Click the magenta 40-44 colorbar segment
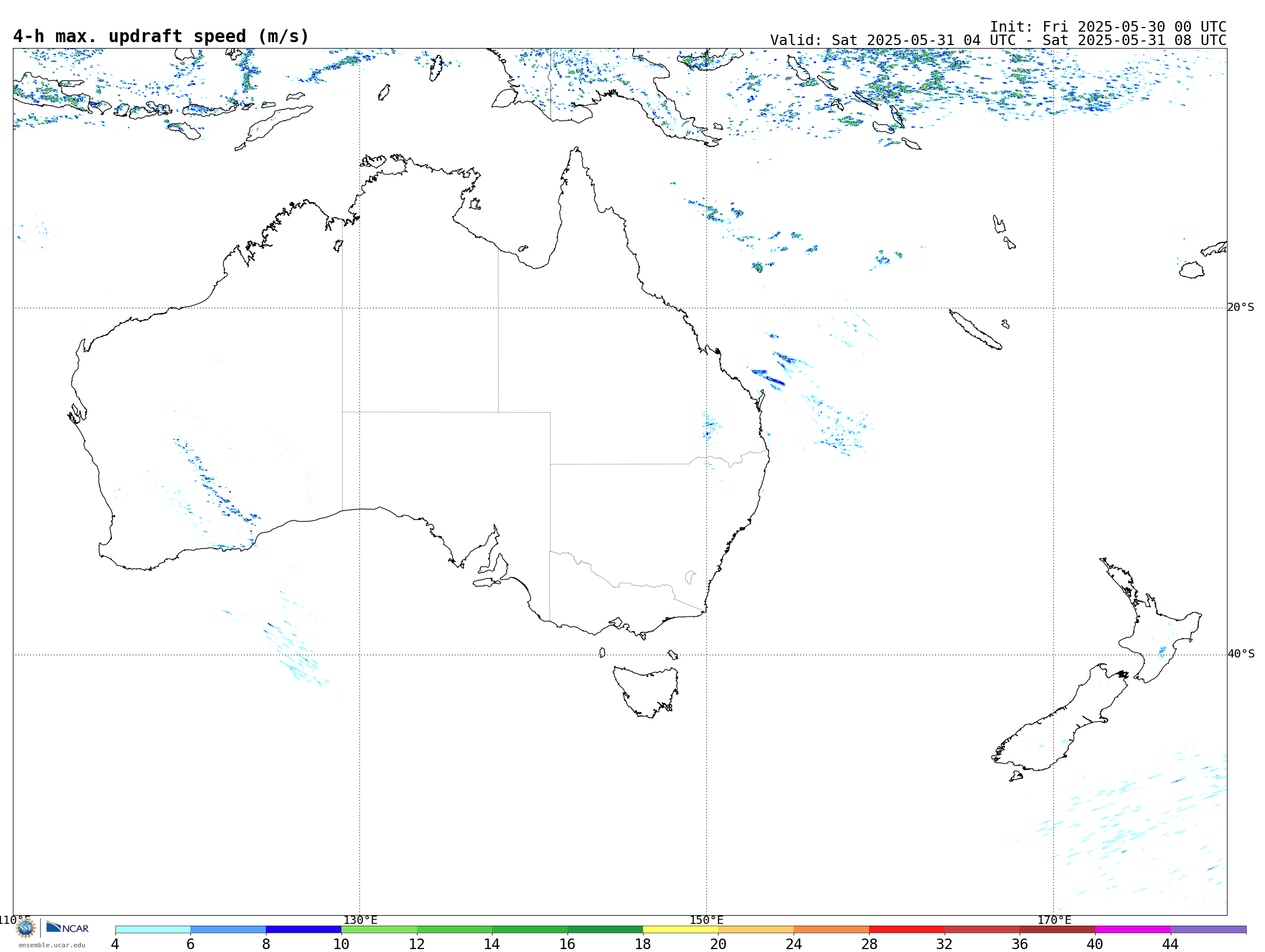1265x952 pixels. (1133, 930)
